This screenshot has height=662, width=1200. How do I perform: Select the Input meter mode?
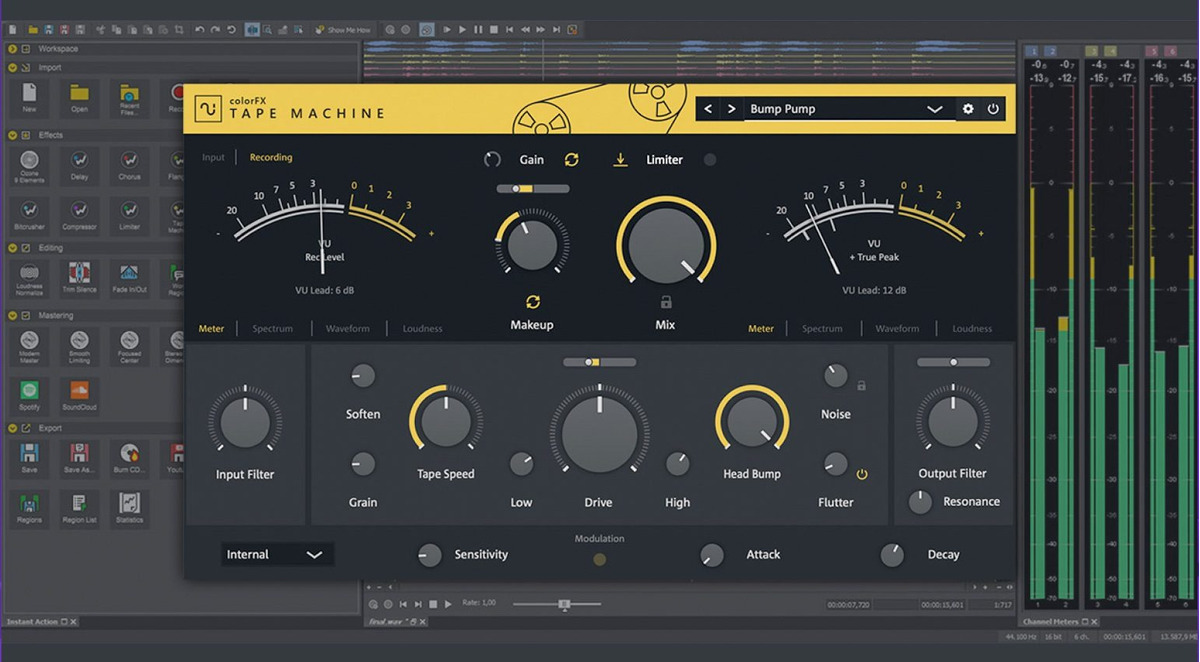pyautogui.click(x=213, y=158)
